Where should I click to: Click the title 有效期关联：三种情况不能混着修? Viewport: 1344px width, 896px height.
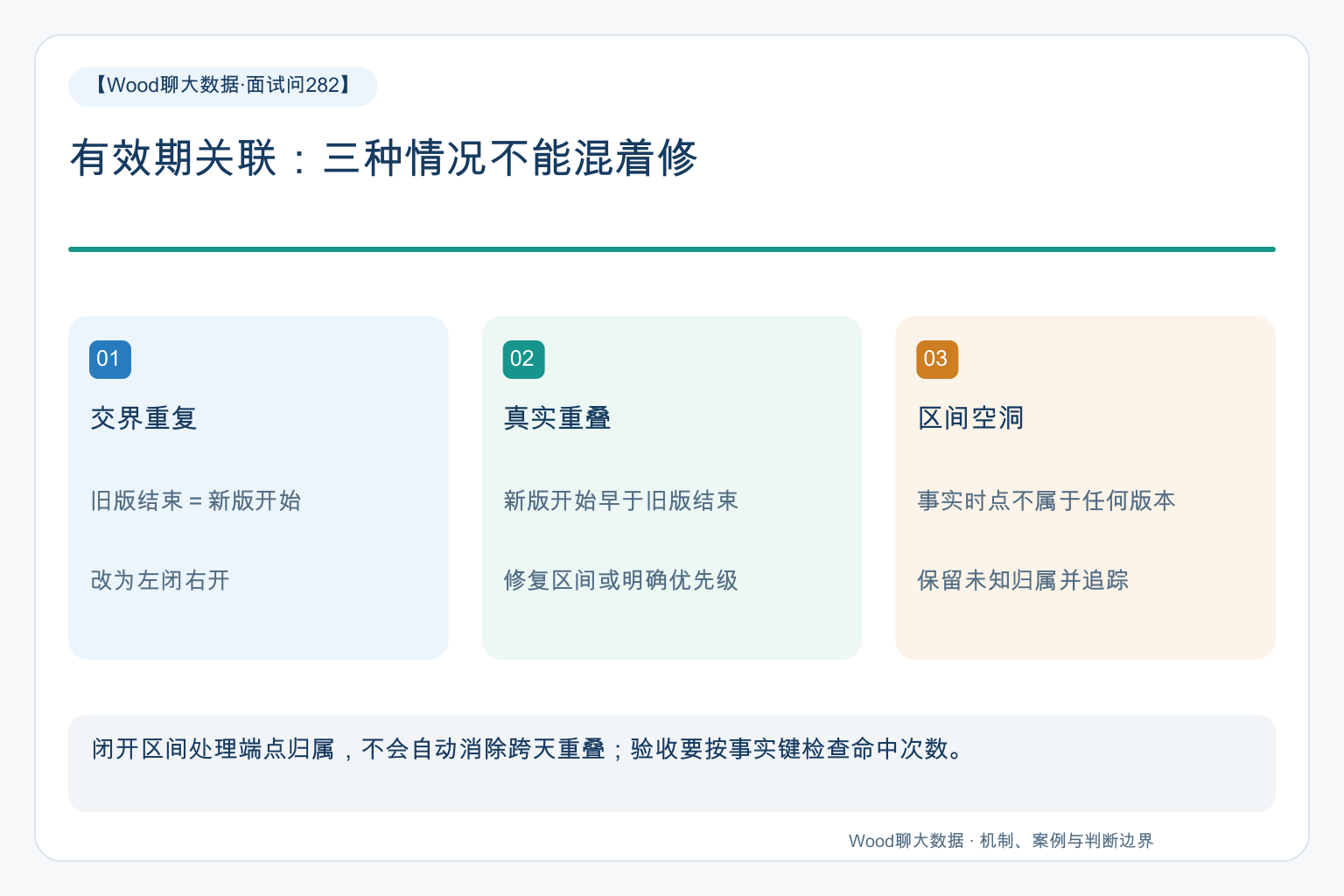383,158
